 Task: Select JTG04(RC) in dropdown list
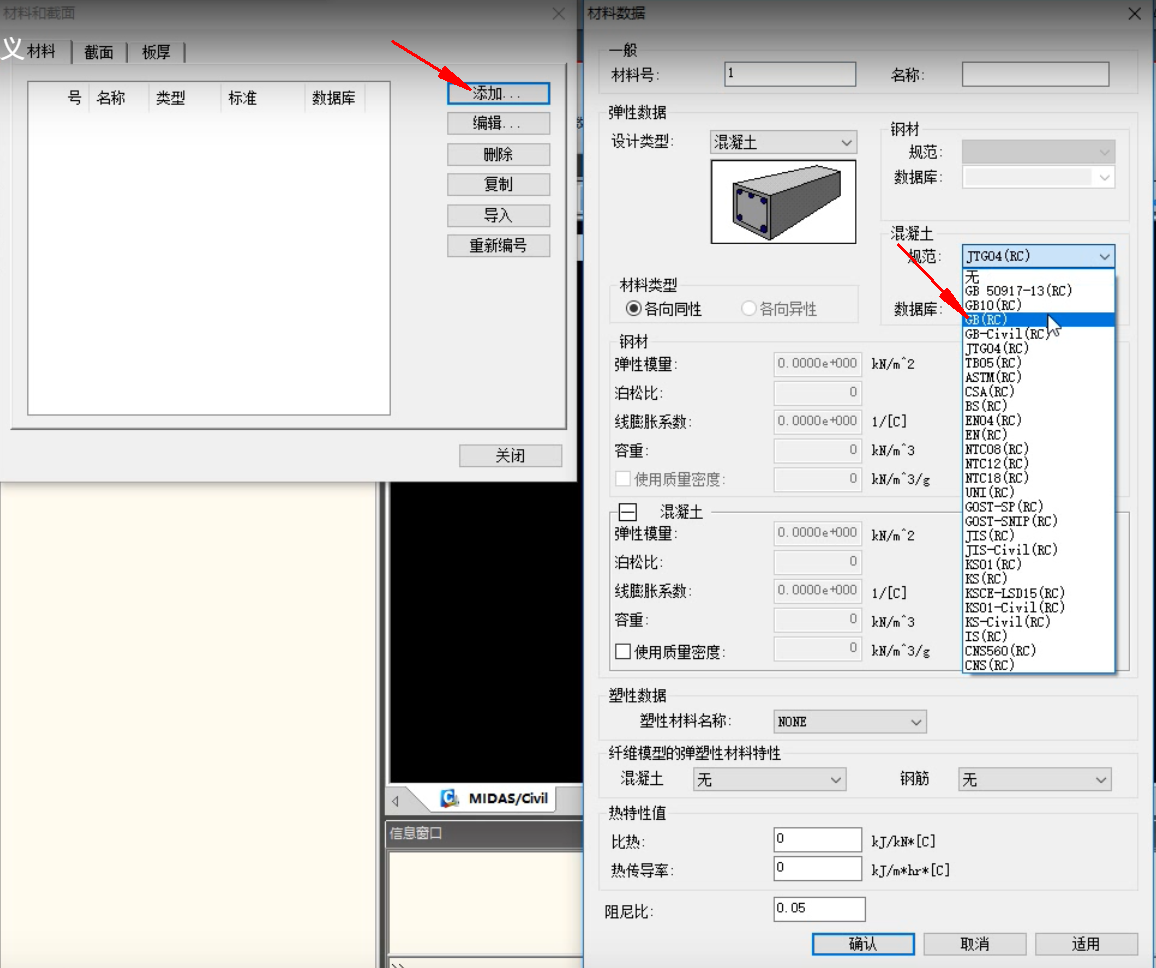(1039, 348)
